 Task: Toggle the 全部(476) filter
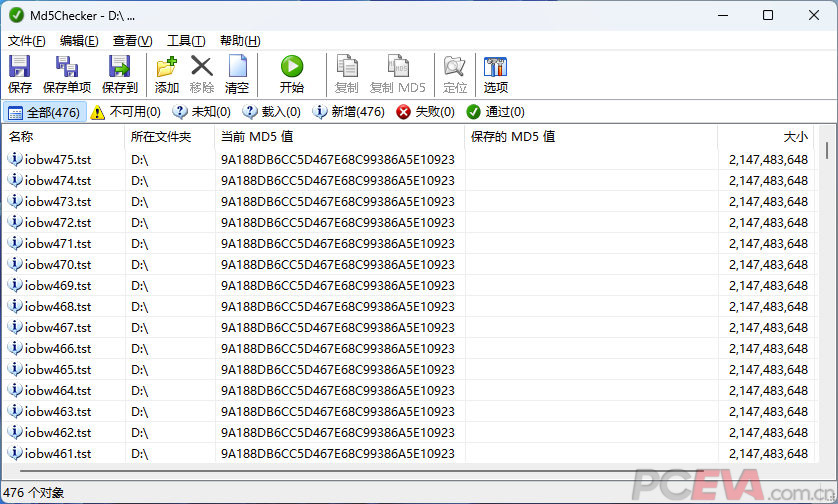[44, 112]
